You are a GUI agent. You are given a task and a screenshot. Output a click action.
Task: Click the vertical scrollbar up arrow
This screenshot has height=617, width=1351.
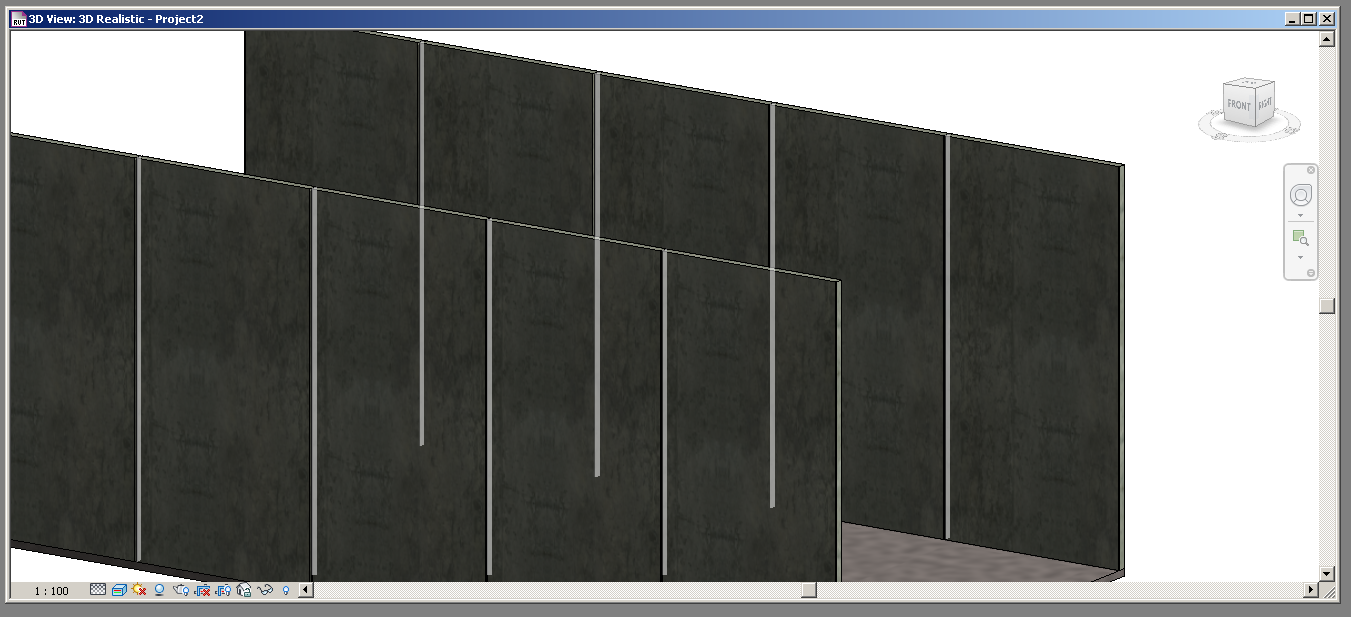(x=1327, y=39)
